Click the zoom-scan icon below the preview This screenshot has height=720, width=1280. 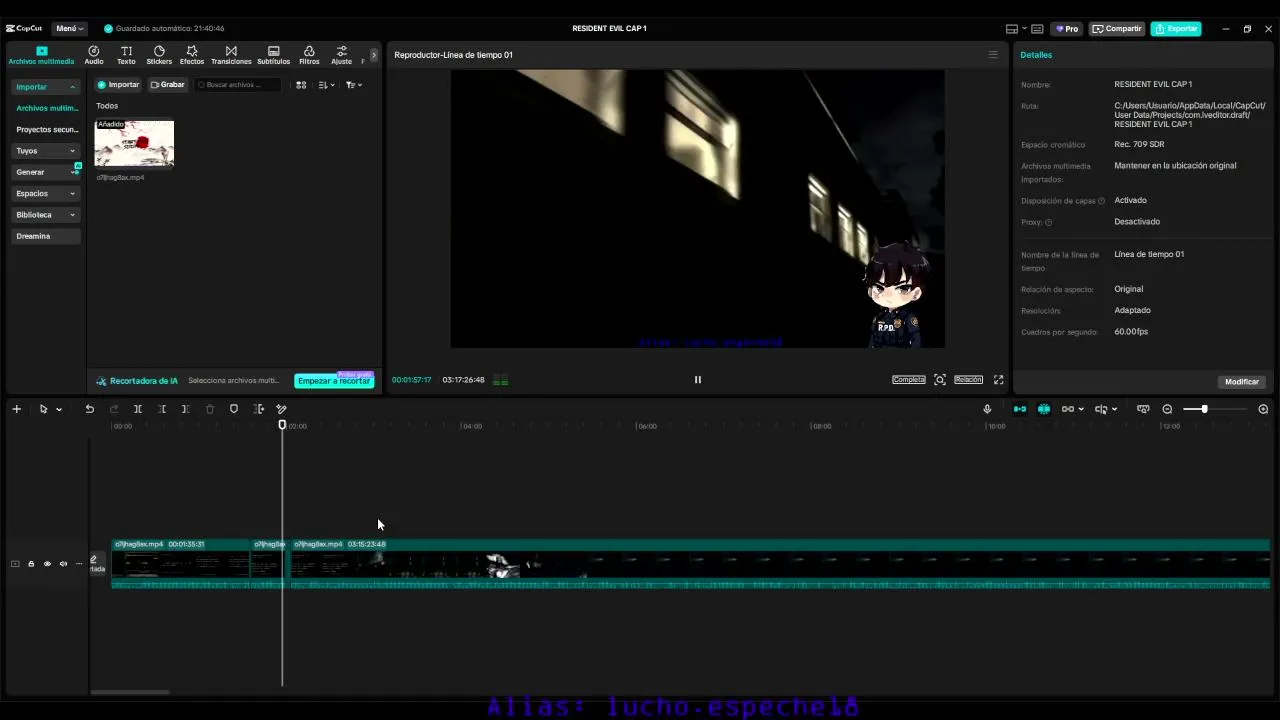click(940, 380)
